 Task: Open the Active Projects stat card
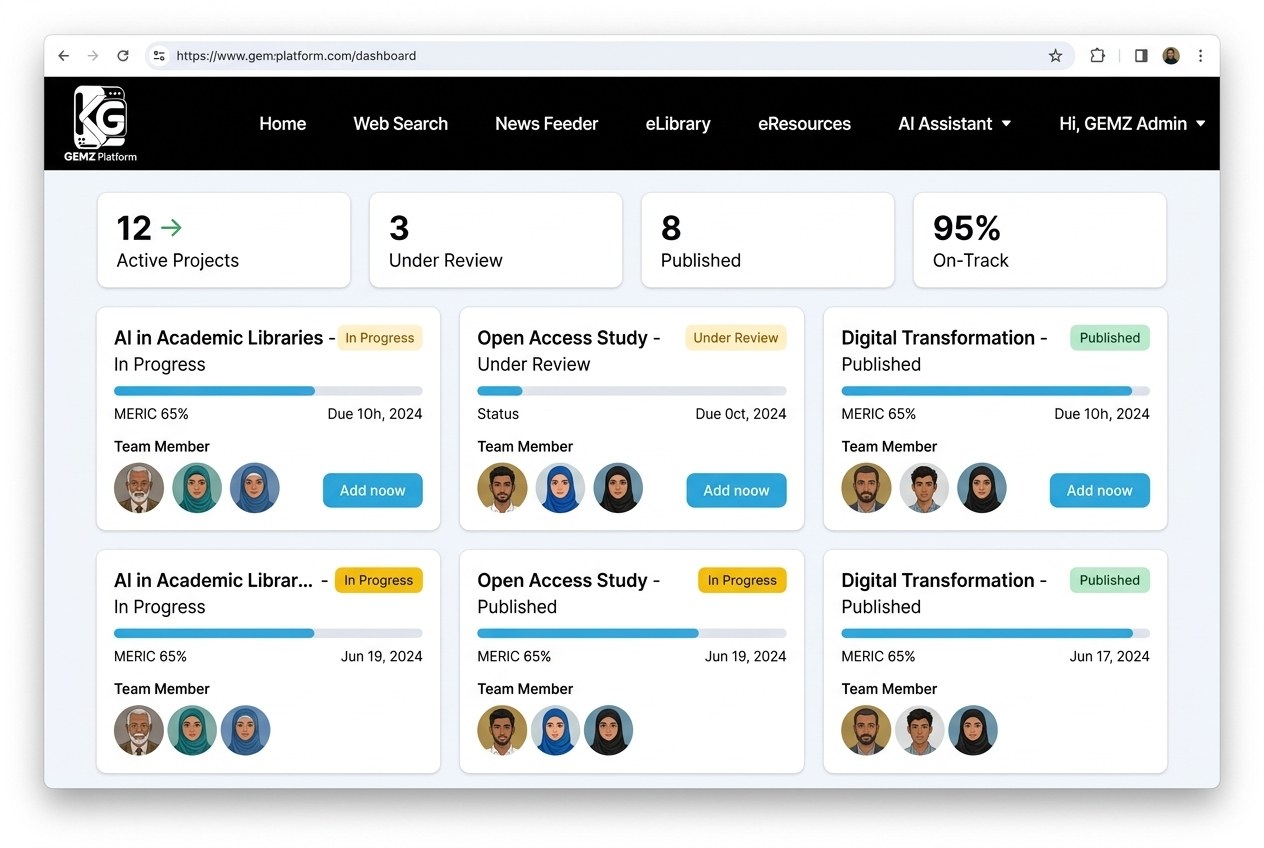pyautogui.click(x=224, y=240)
